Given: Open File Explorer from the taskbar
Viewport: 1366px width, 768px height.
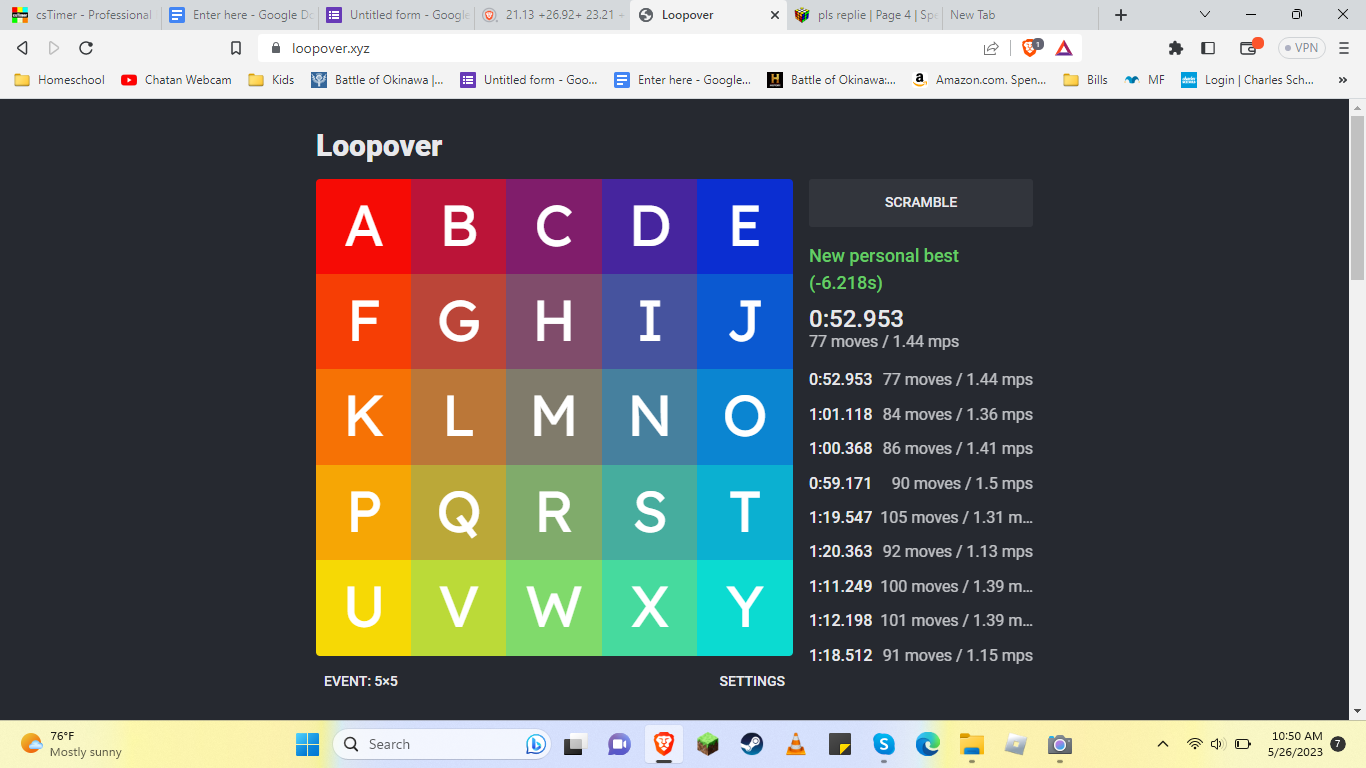Looking at the screenshot, I should tap(971, 744).
